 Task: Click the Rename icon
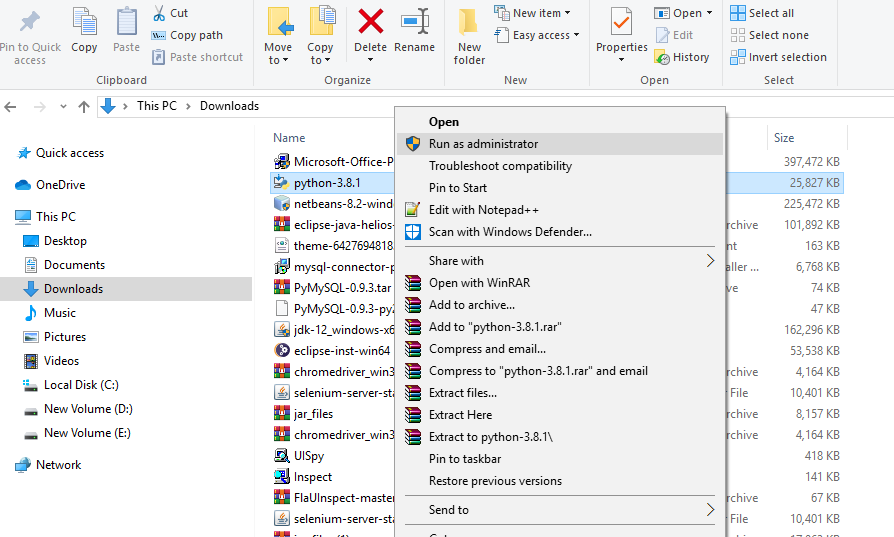pos(415,22)
